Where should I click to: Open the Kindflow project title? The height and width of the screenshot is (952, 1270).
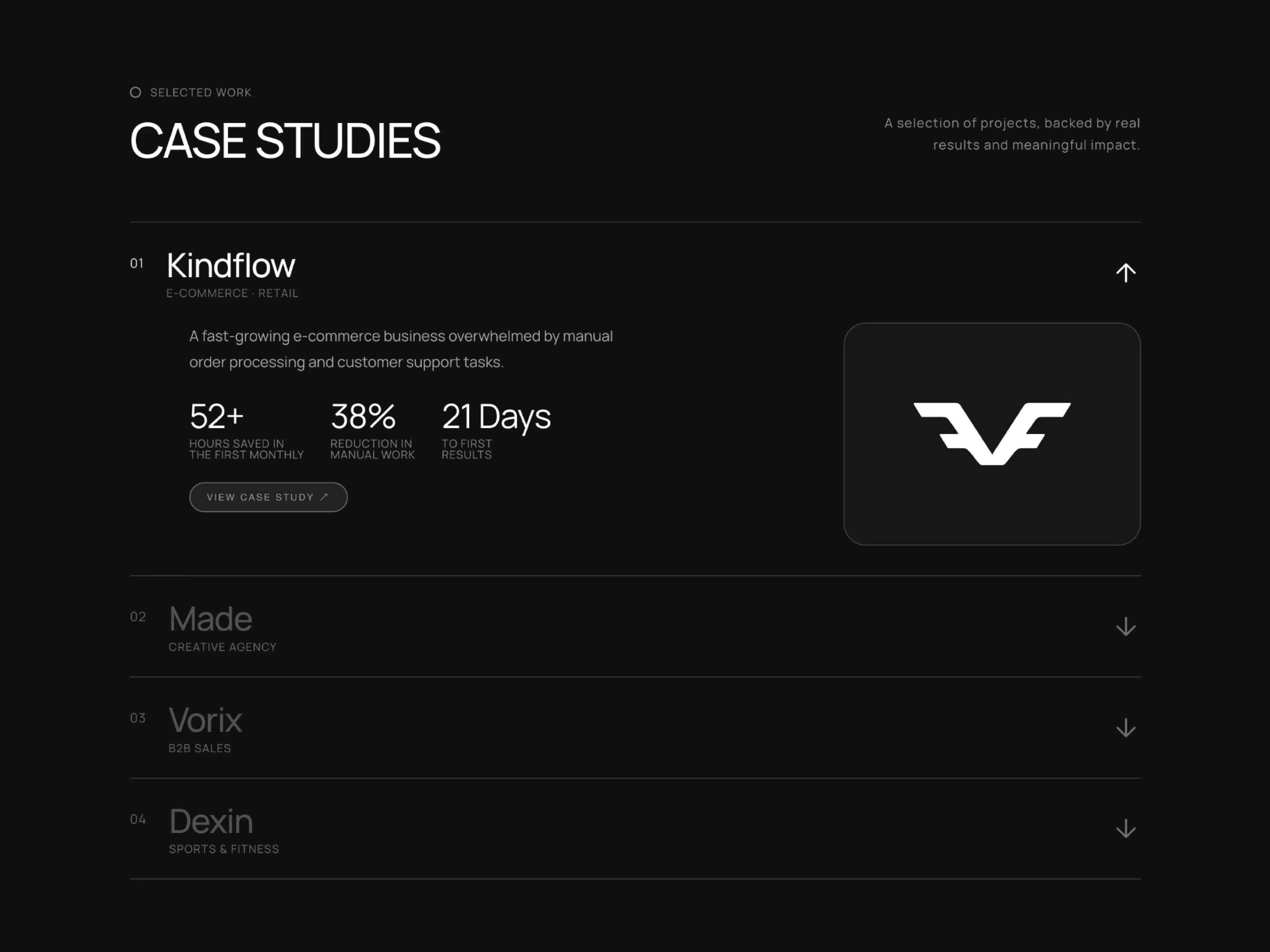click(231, 265)
